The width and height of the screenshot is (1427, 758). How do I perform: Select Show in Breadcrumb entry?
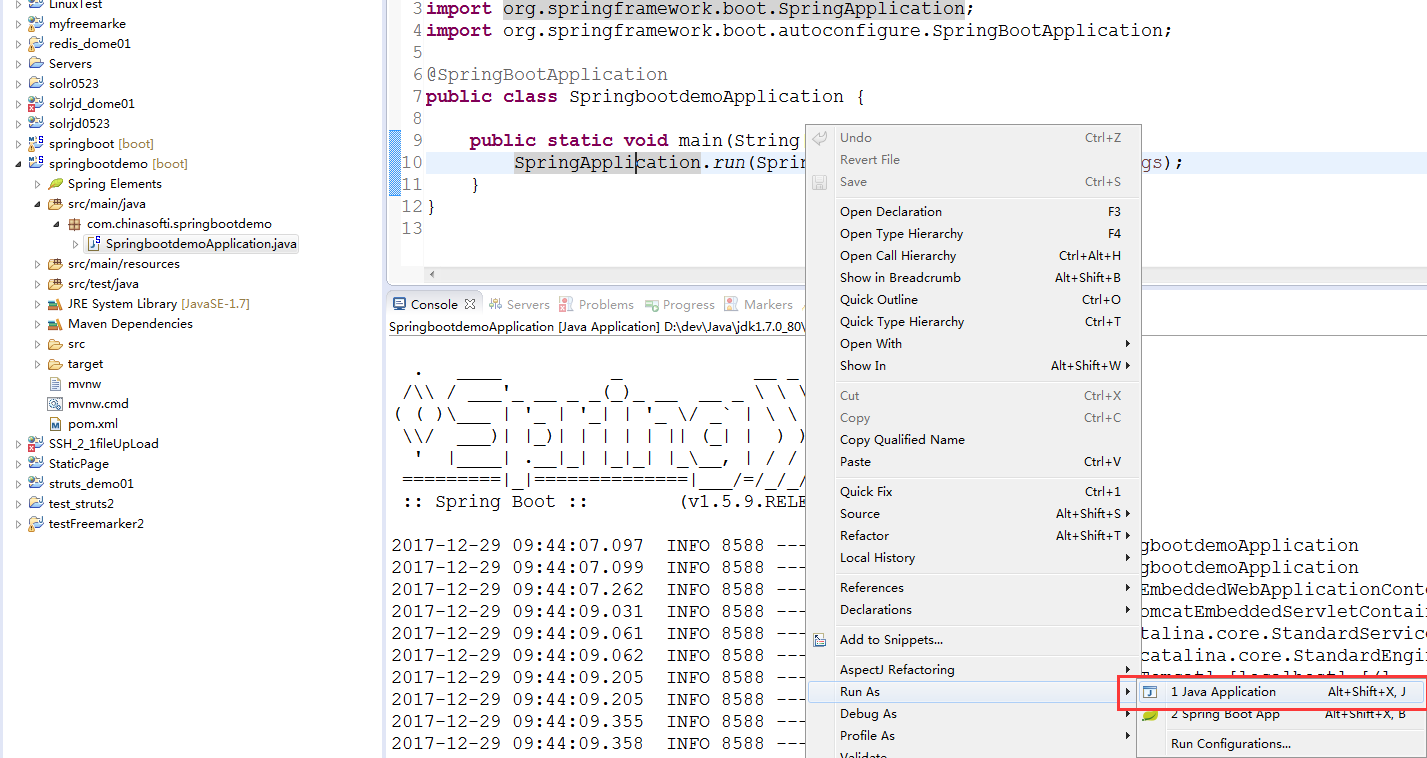coord(972,278)
